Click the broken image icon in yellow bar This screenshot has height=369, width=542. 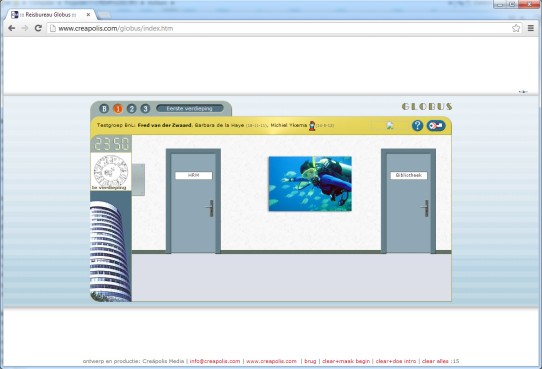390,126
